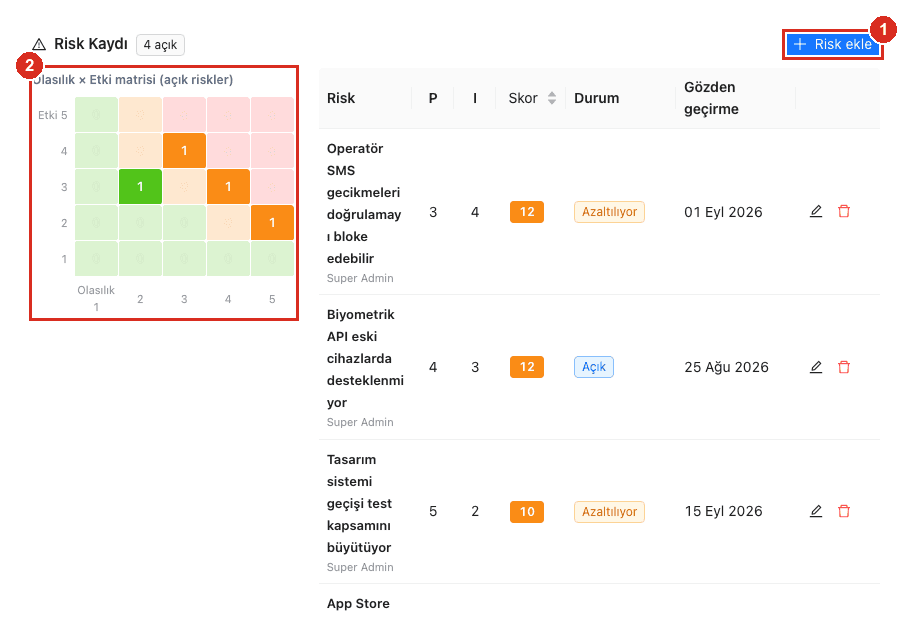Click the Durum column header
This screenshot has width=912, height=632.
click(597, 98)
